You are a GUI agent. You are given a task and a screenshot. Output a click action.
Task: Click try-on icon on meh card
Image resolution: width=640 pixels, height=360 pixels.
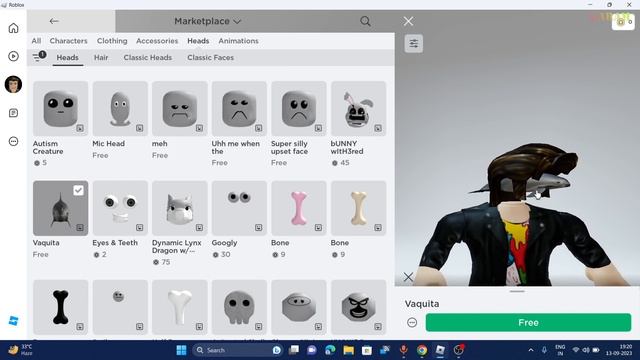pyautogui.click(x=199, y=128)
